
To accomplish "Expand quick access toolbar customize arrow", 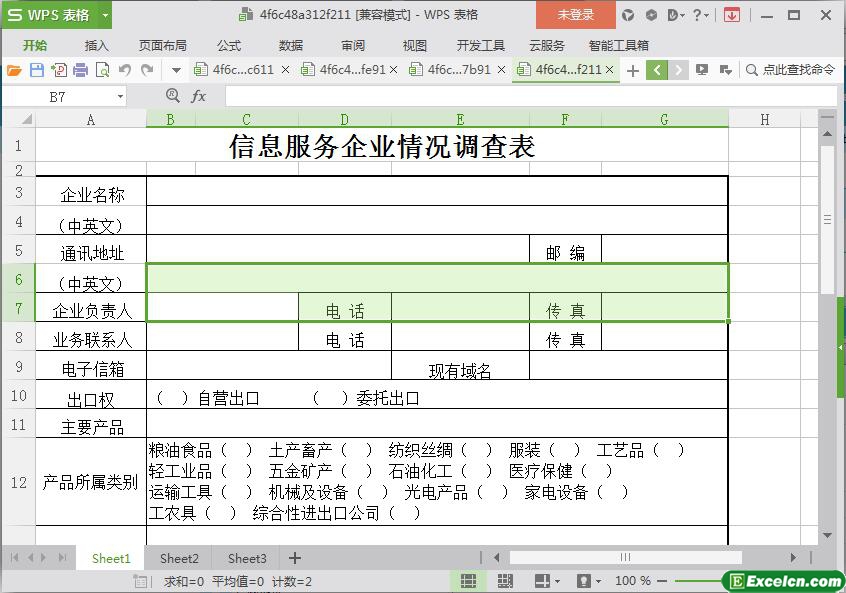I will [x=176, y=70].
